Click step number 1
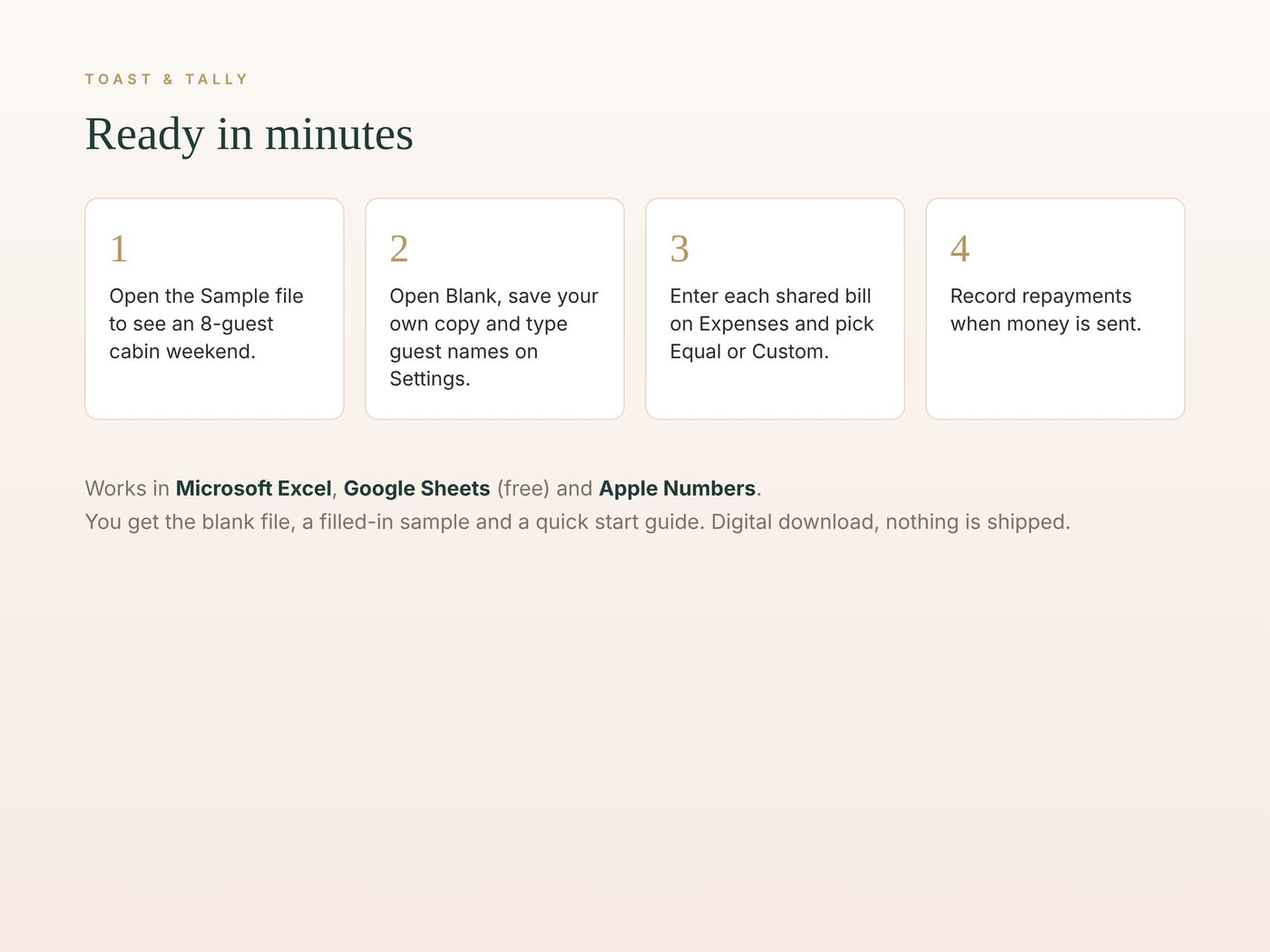1270x952 pixels. point(119,248)
